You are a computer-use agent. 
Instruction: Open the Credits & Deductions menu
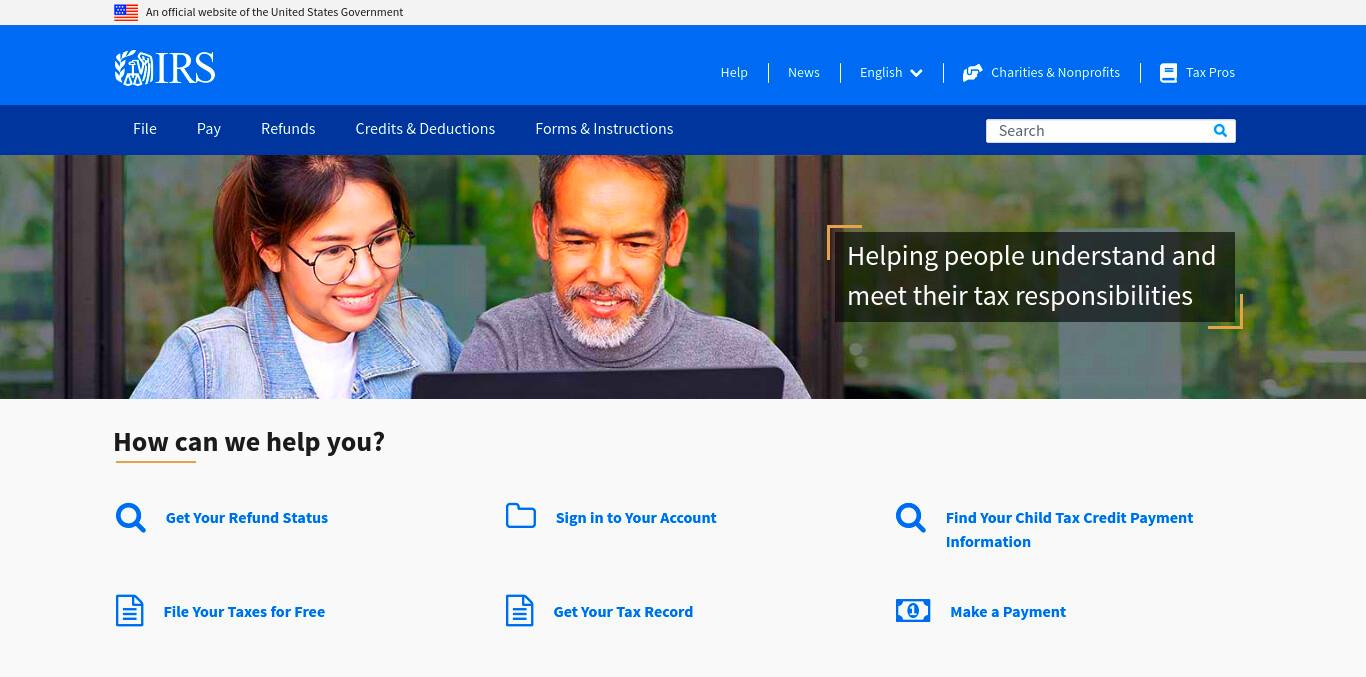pyautogui.click(x=425, y=129)
